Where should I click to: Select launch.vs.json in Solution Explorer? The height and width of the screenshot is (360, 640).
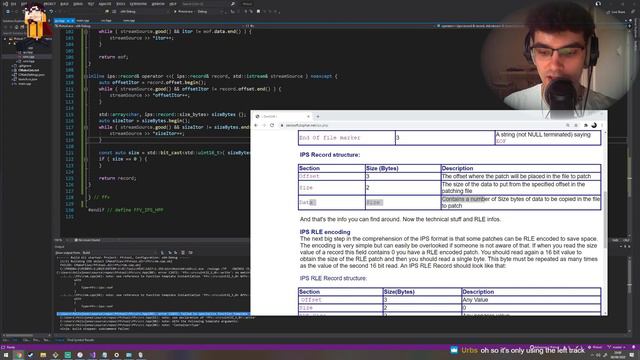(x=28, y=79)
